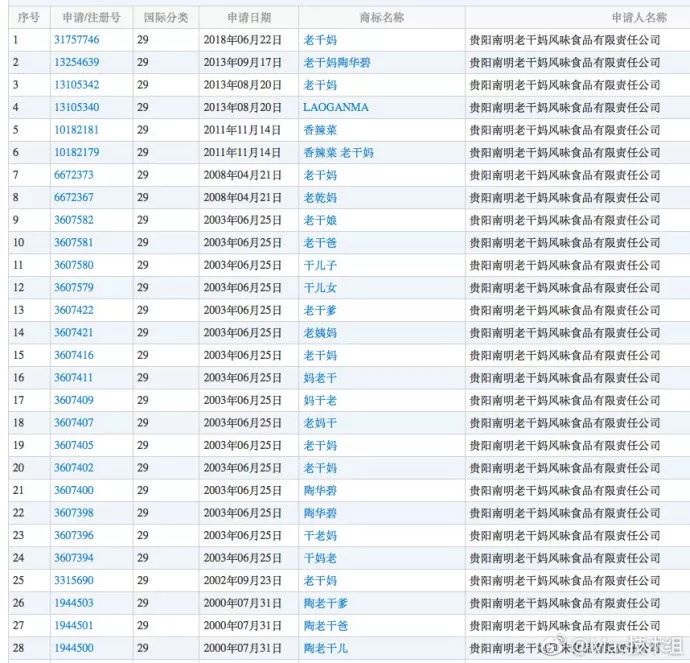Open registration number 3315690

point(74,580)
